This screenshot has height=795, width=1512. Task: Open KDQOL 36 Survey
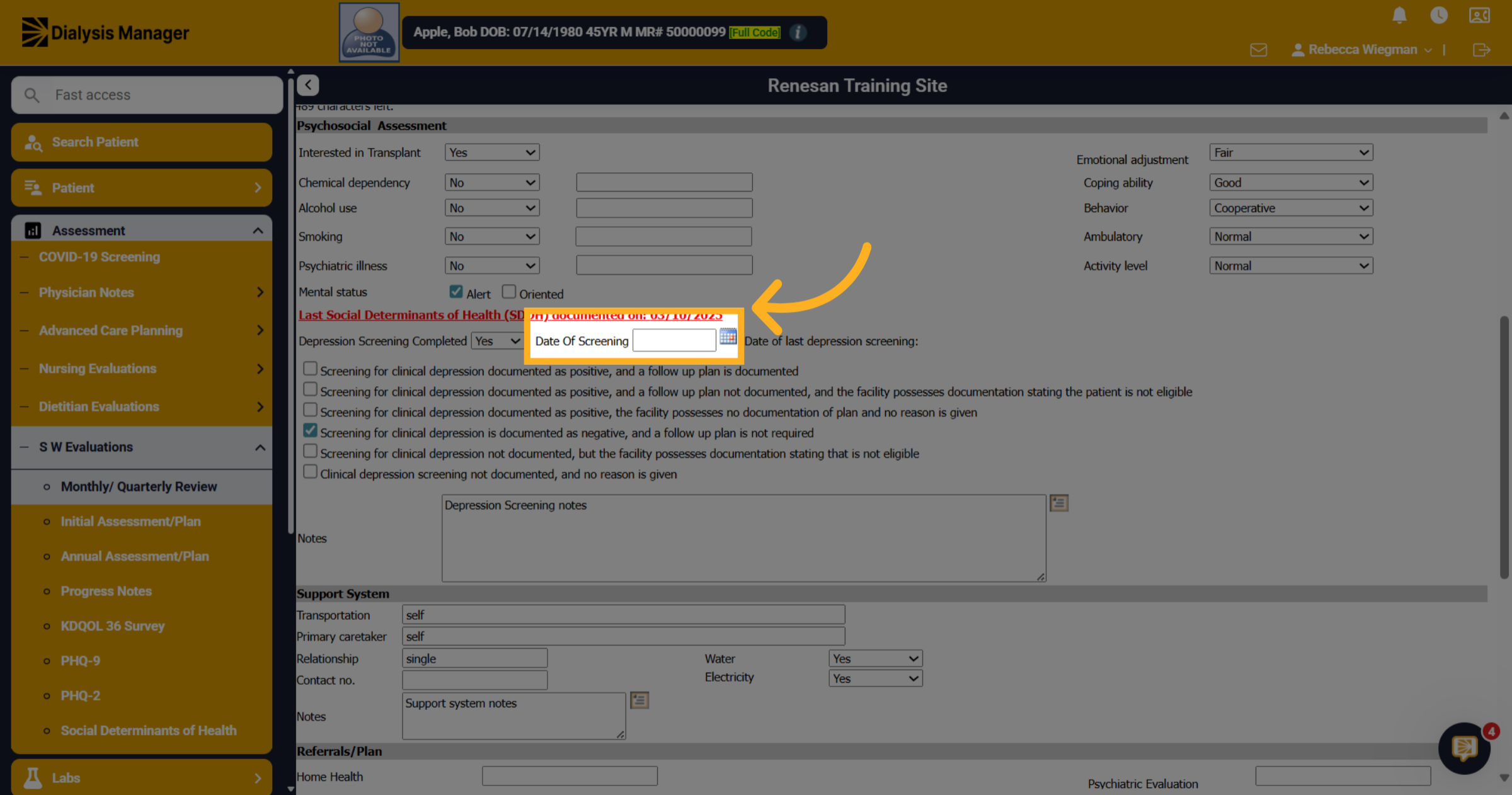[x=113, y=626]
